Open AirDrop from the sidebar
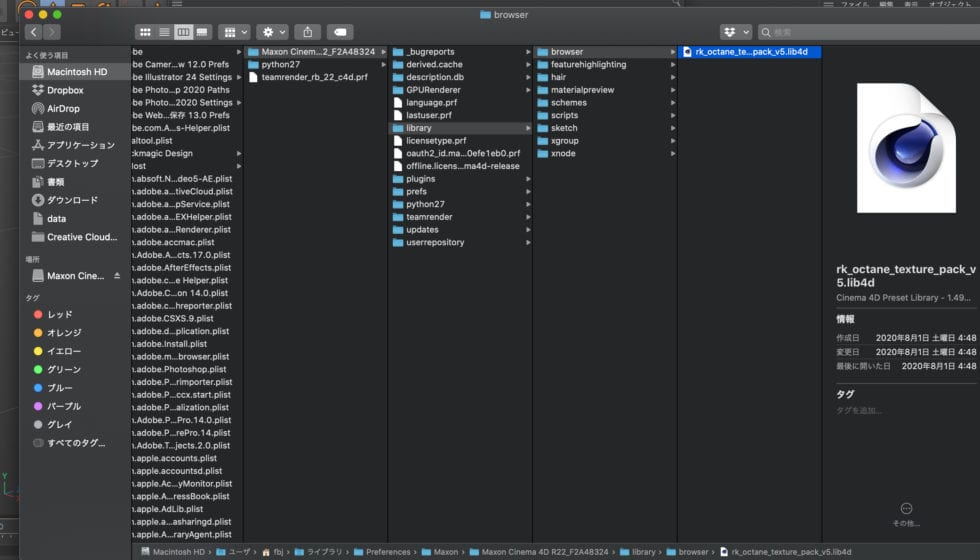This screenshot has height=560, width=980. pyautogui.click(x=62, y=108)
